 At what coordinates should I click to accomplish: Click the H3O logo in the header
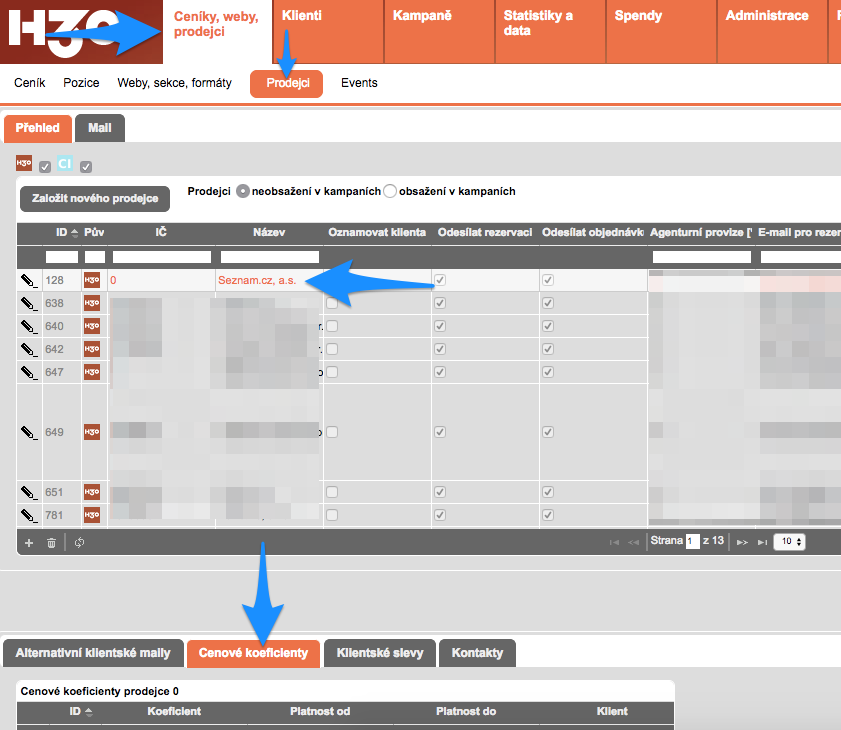[x=60, y=30]
